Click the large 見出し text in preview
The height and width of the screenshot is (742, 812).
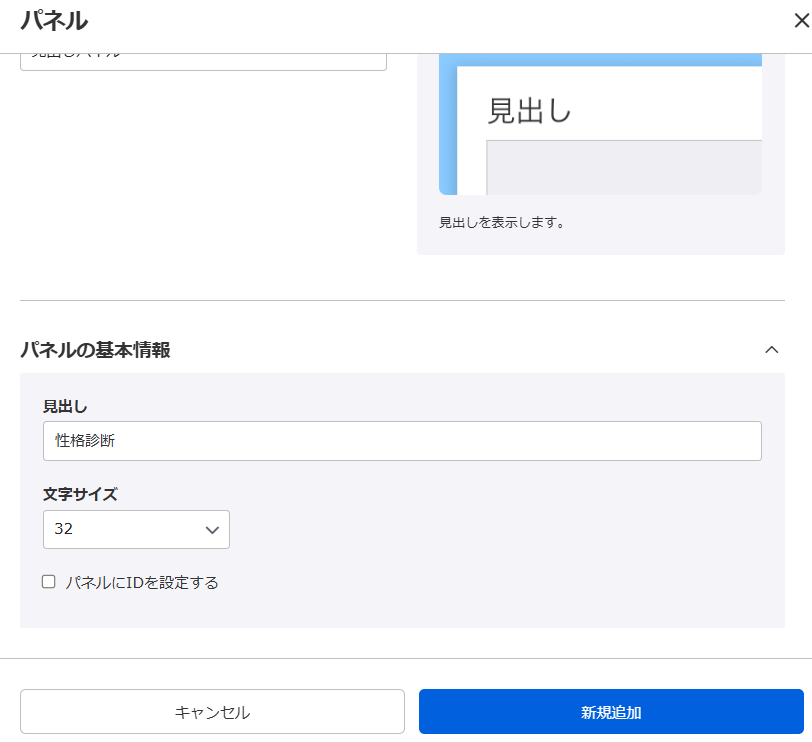click(x=529, y=110)
